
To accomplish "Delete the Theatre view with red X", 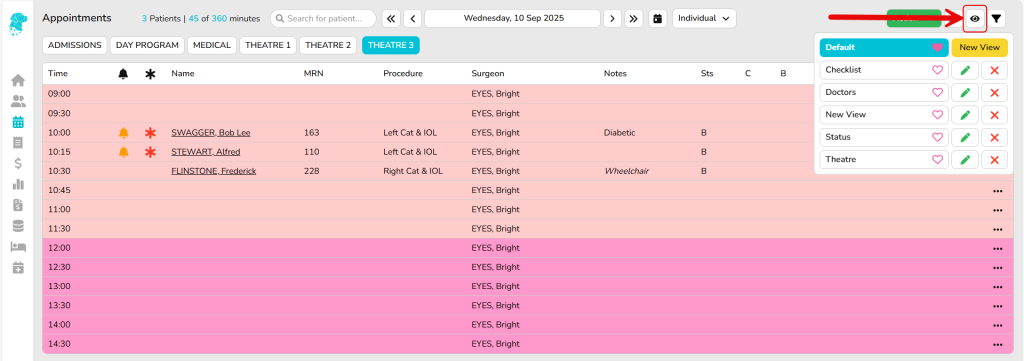I will point(995,159).
